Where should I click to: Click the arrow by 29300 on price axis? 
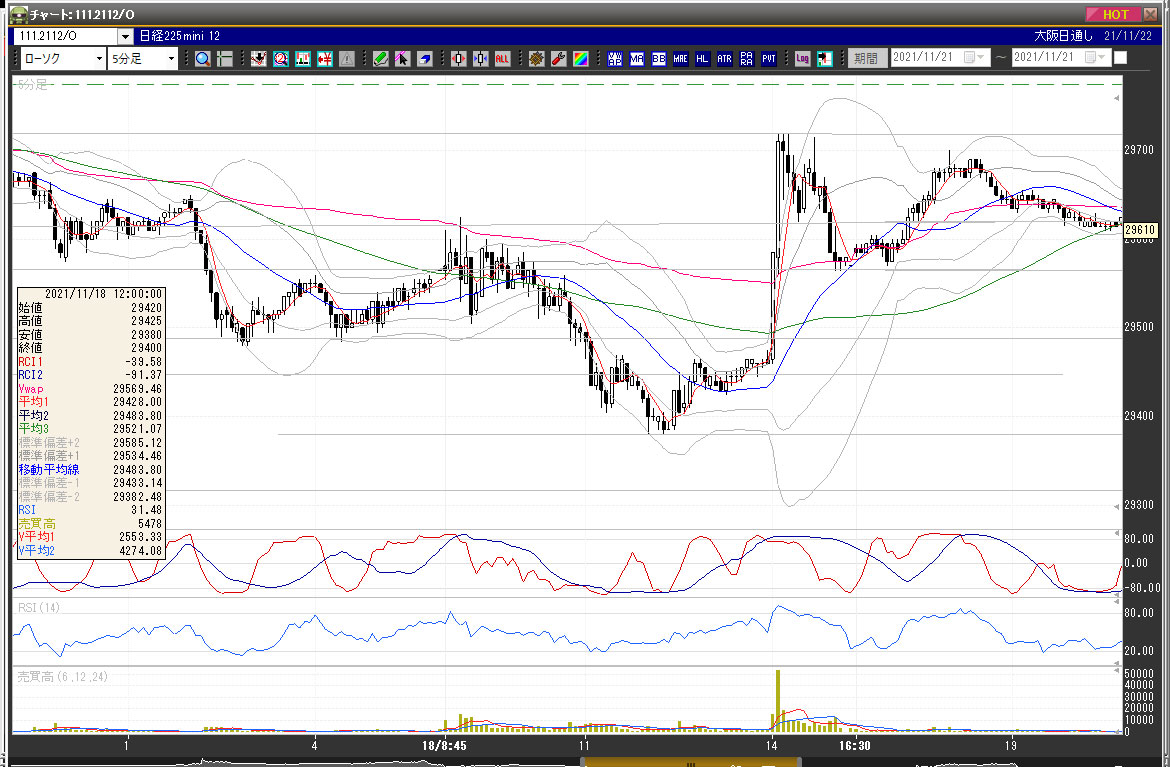point(1117,506)
